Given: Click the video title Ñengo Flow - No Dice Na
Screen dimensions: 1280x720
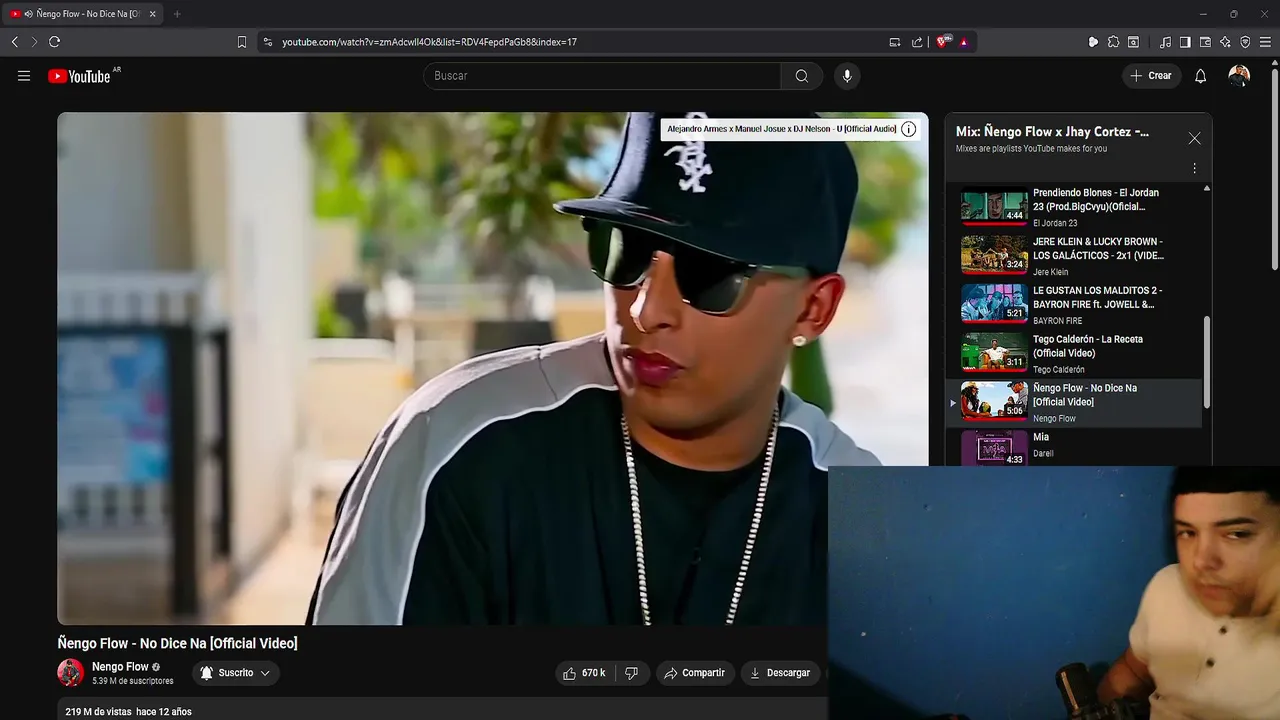Looking at the screenshot, I should pos(177,643).
